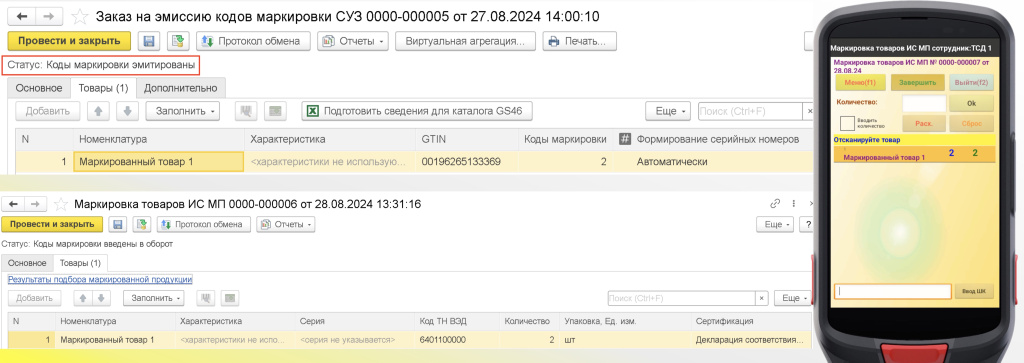
Task: Click move-row-up arrow in top table toolbar
Action: coord(98,112)
